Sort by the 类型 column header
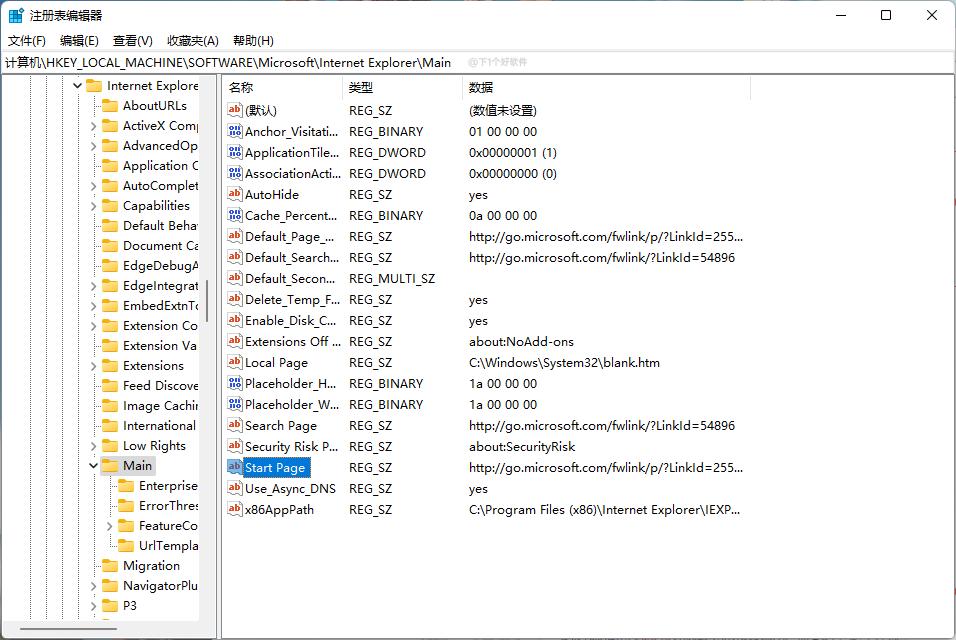Screen dimensions: 956x640 pos(400,88)
